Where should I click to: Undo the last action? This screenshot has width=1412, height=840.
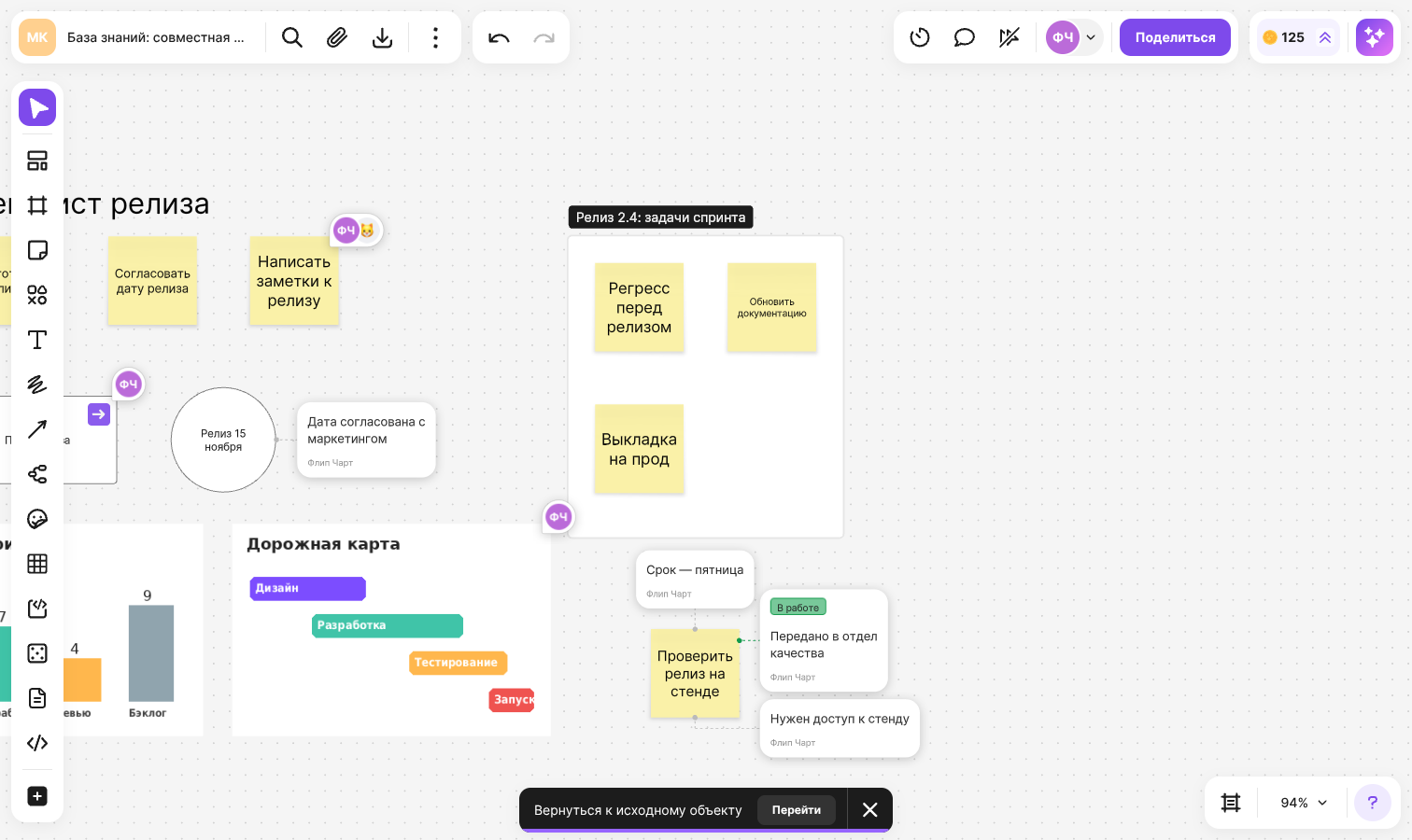[499, 37]
